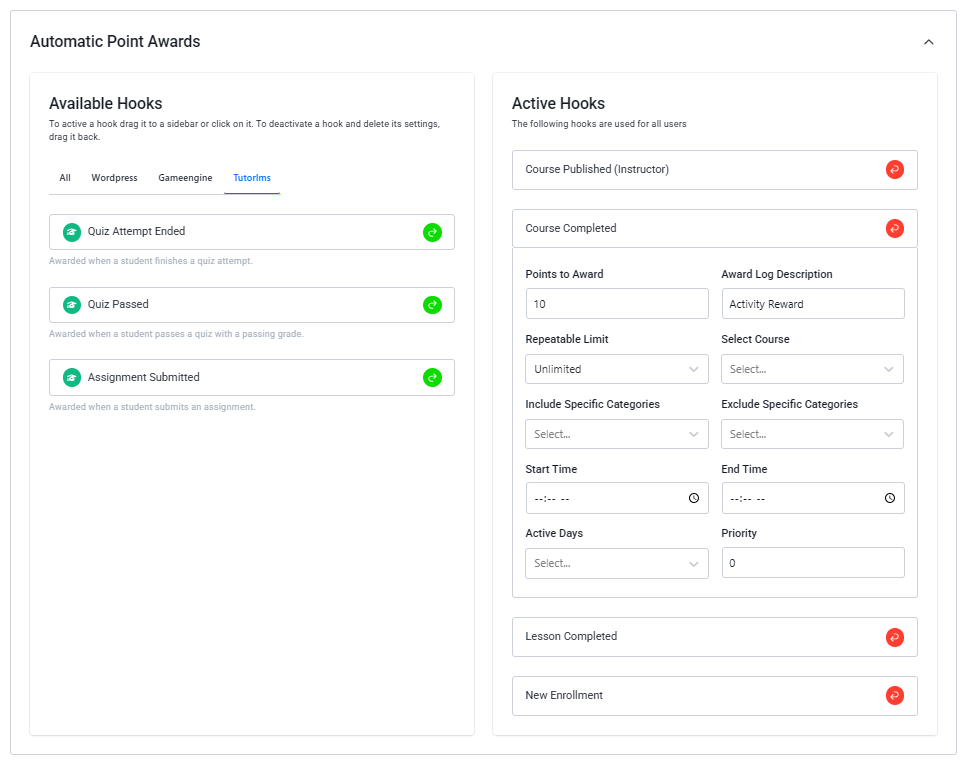Open the Repeatable Limit dropdown
The height and width of the screenshot is (765, 968).
click(617, 369)
